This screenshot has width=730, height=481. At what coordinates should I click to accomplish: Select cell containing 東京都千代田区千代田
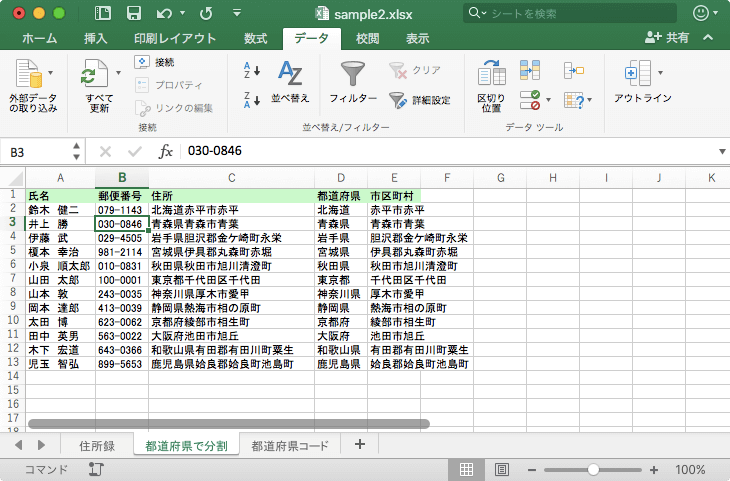(x=231, y=280)
